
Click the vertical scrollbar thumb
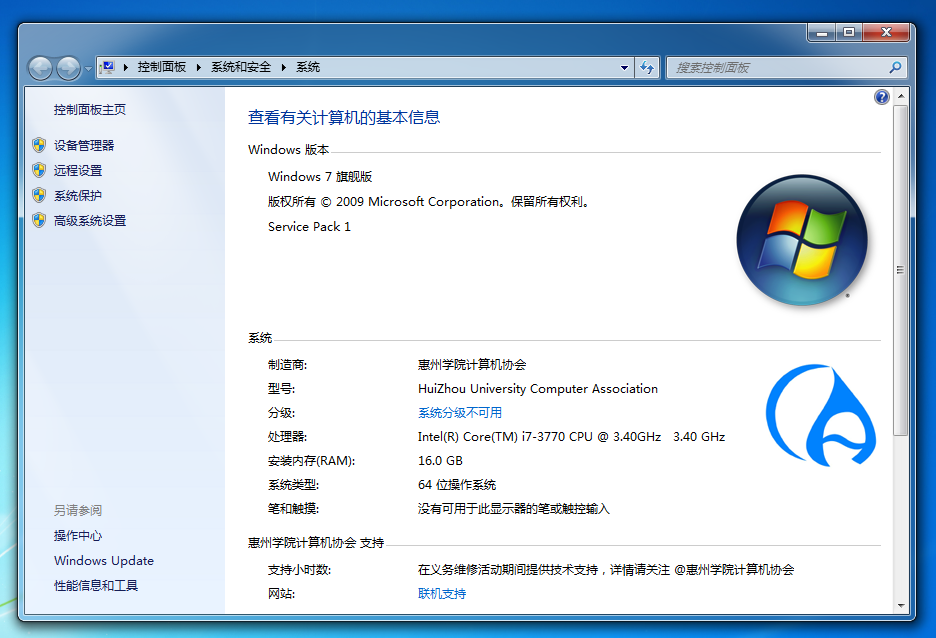tap(901, 270)
